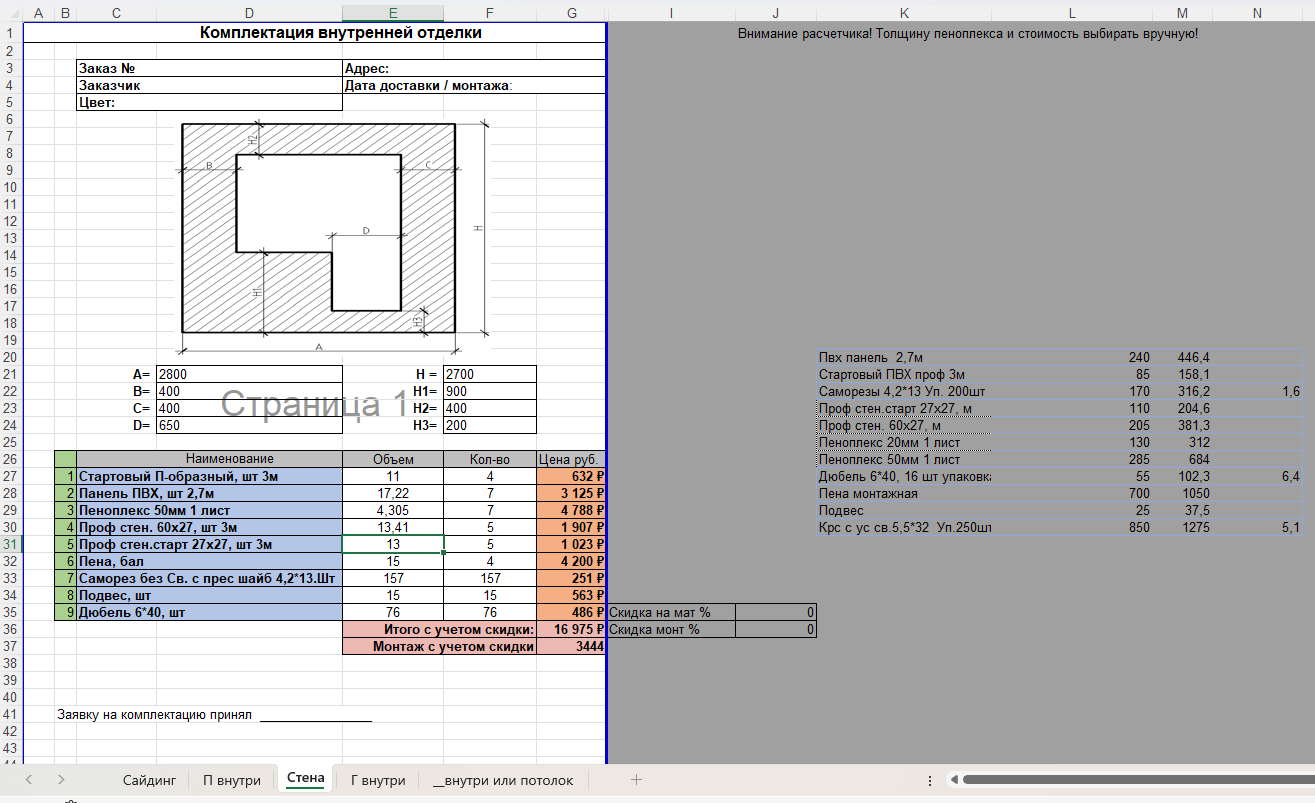This screenshot has width=1315, height=803.
Task: Switch to the Г внутри sheet tab
Action: pyautogui.click(x=378, y=780)
